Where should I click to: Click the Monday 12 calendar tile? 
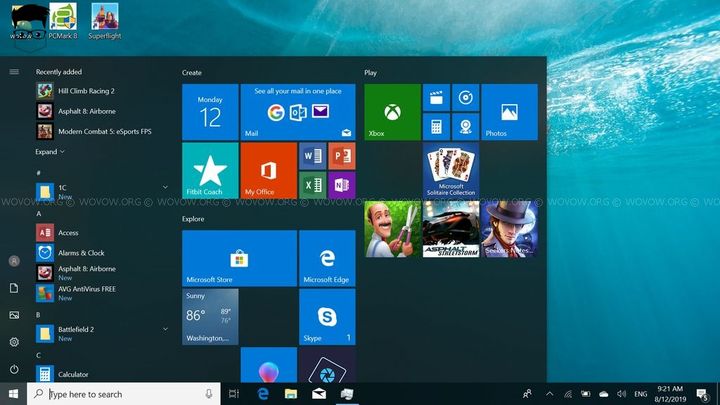tap(210, 112)
